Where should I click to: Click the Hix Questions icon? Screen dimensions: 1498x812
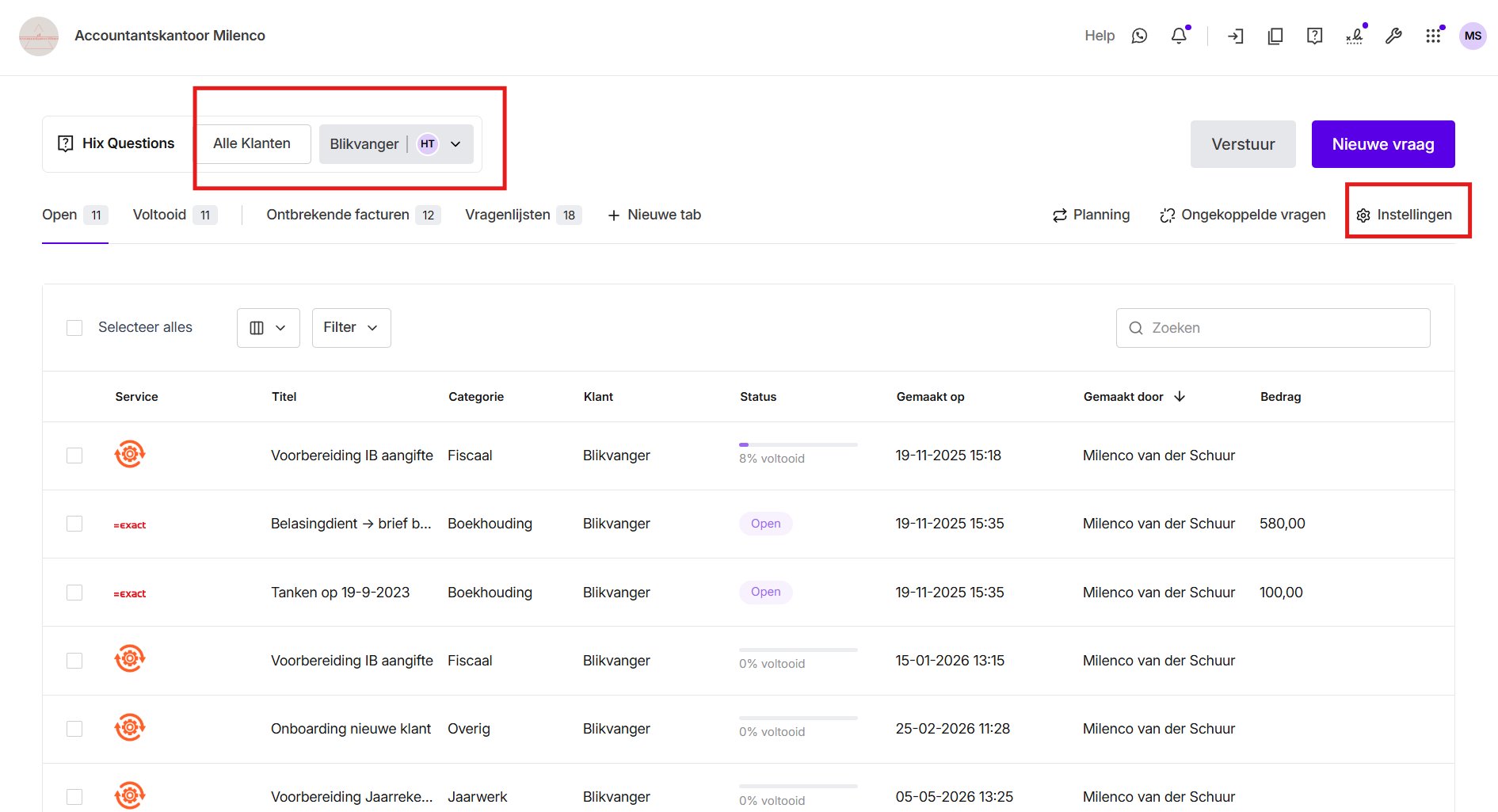tap(66, 143)
